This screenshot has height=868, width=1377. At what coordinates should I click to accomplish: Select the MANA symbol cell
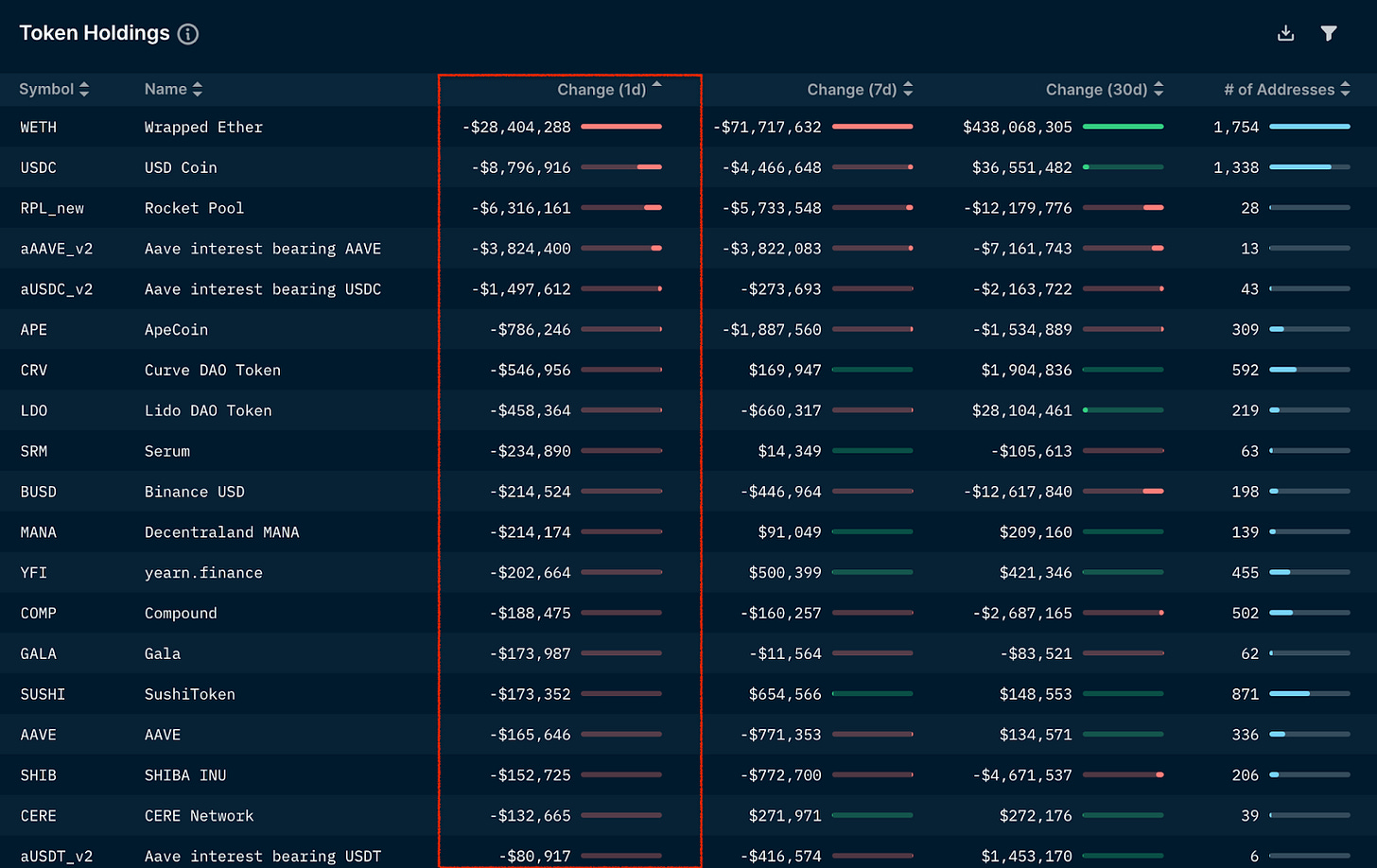click(x=39, y=532)
